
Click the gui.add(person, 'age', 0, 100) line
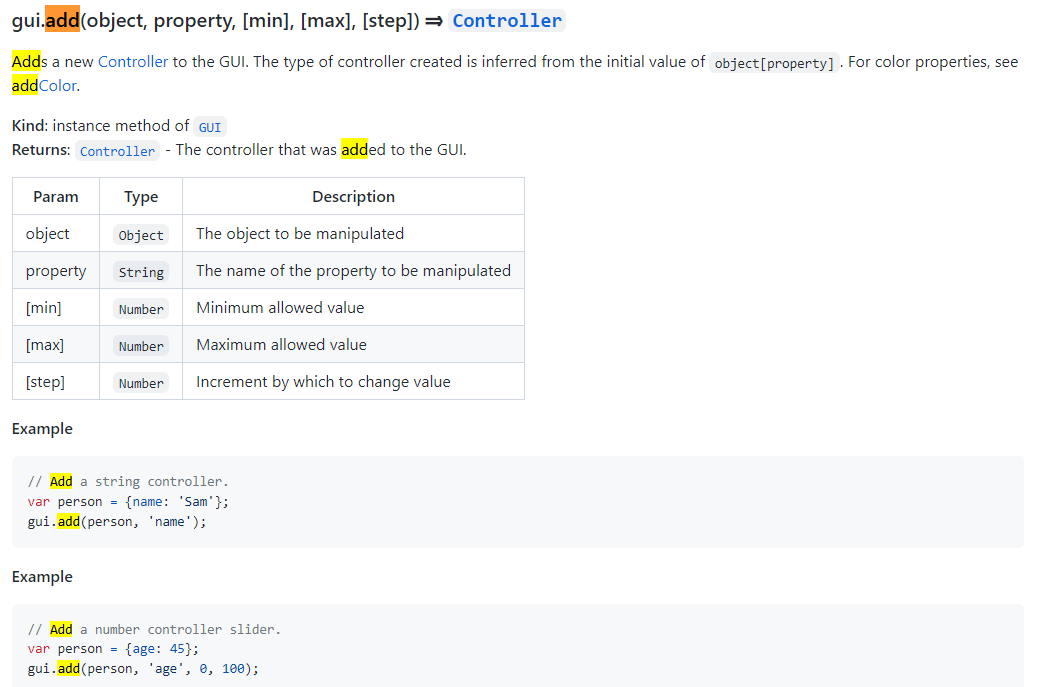click(x=140, y=668)
